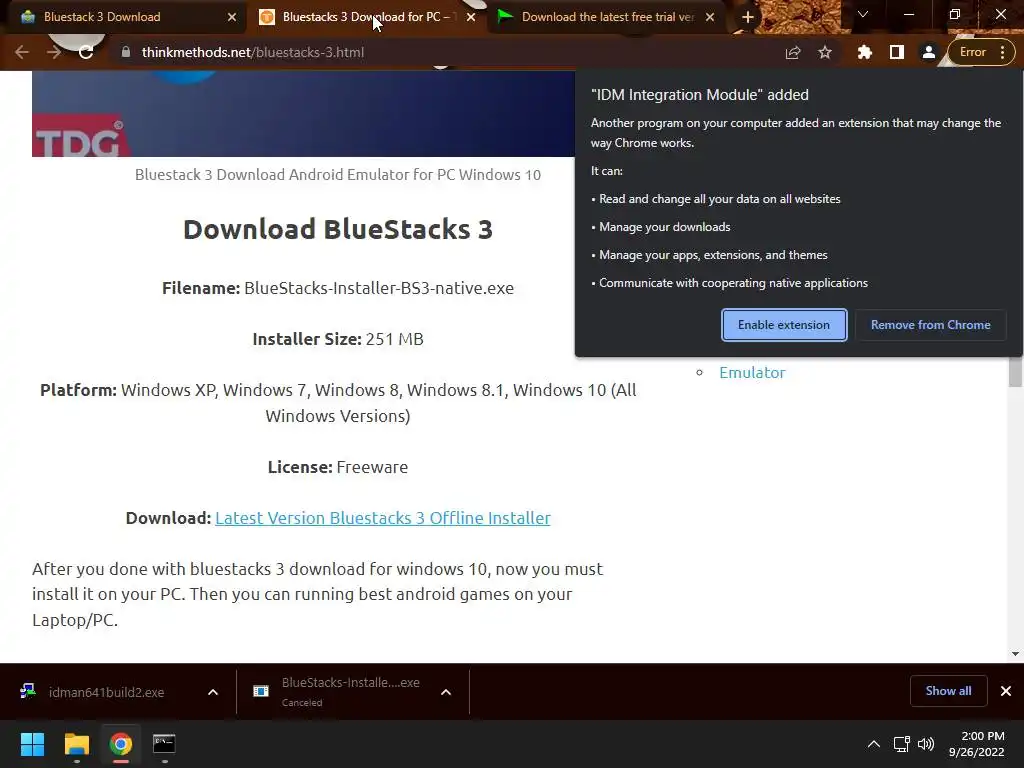Click the address bar URL

(x=253, y=52)
